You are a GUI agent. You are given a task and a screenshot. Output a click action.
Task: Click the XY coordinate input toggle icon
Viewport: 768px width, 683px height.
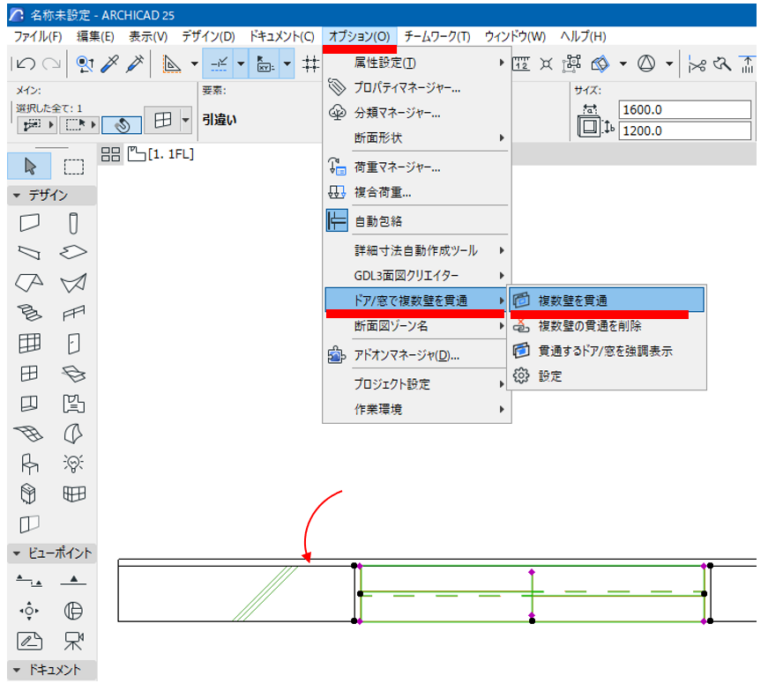point(264,64)
